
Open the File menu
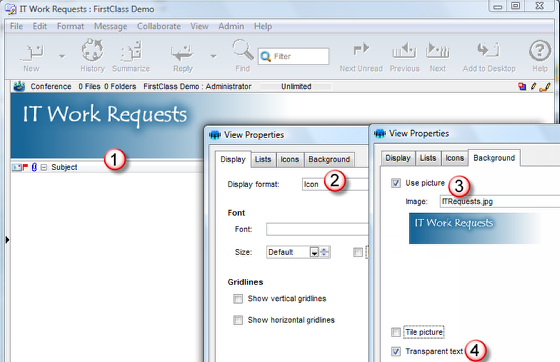click(16, 26)
